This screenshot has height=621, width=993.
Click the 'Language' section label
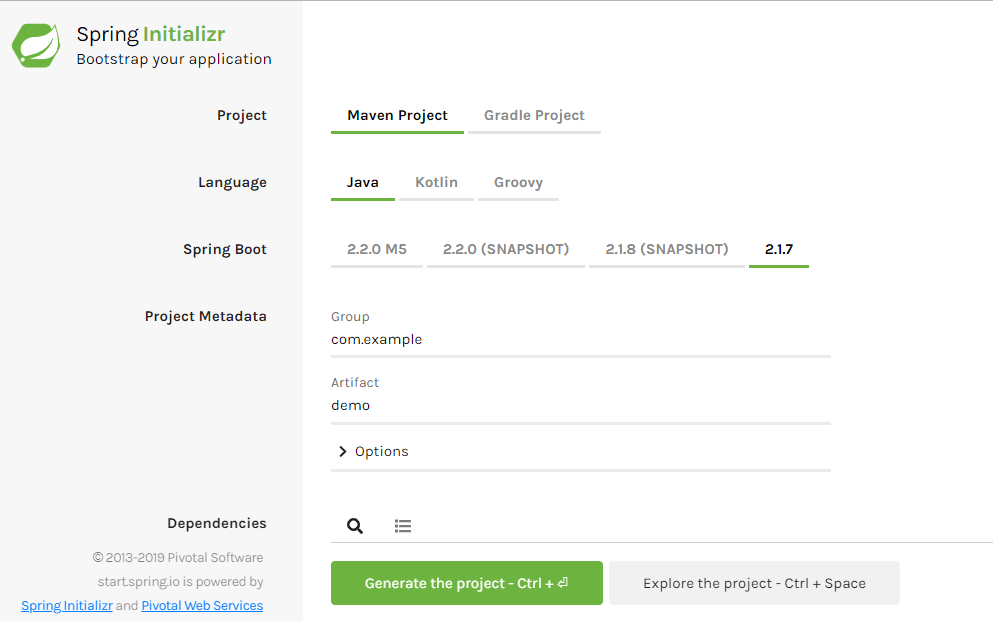click(232, 183)
